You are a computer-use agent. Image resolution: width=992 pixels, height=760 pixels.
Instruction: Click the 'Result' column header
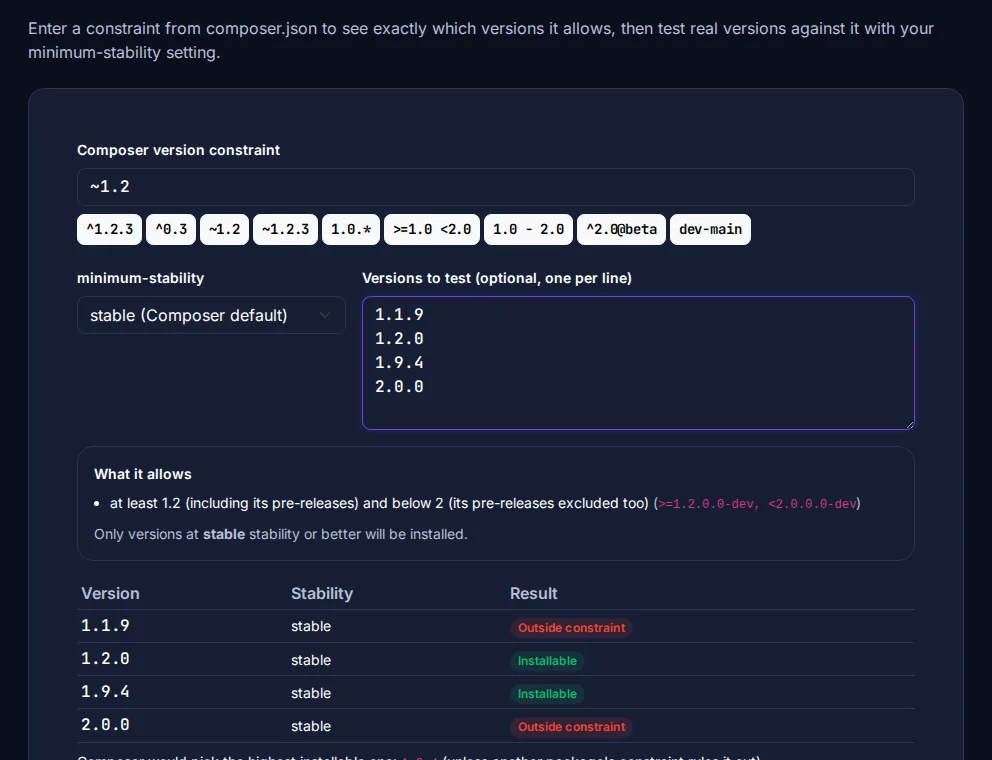[x=533, y=594]
